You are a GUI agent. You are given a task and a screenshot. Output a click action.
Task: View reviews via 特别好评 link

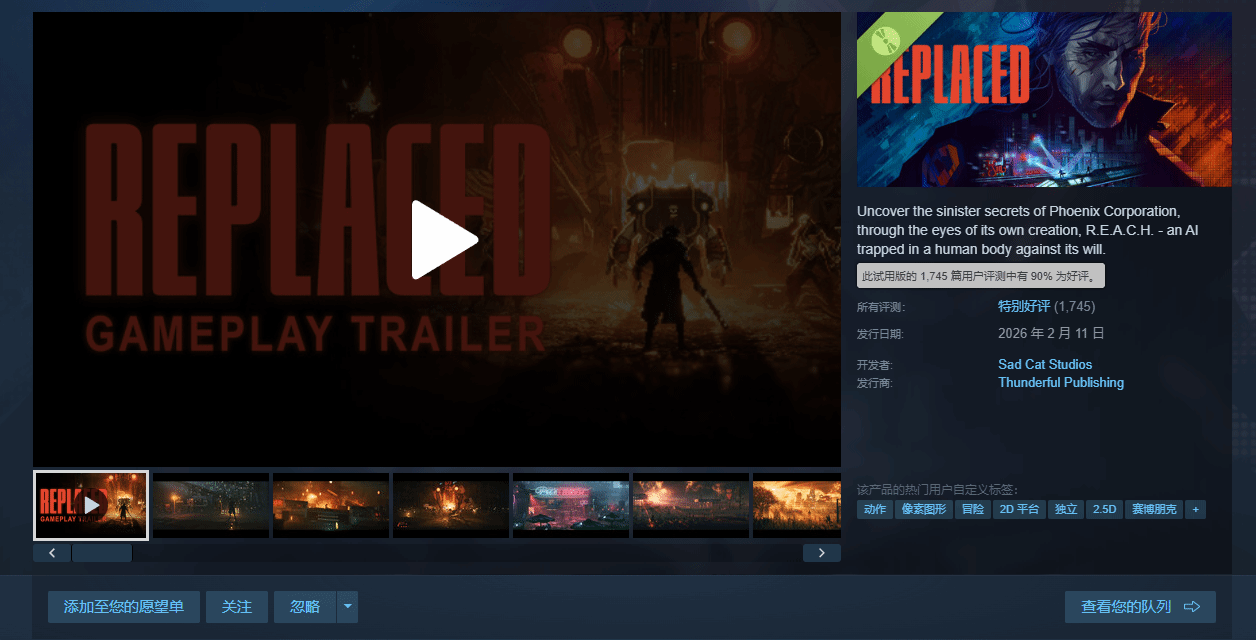1024,306
